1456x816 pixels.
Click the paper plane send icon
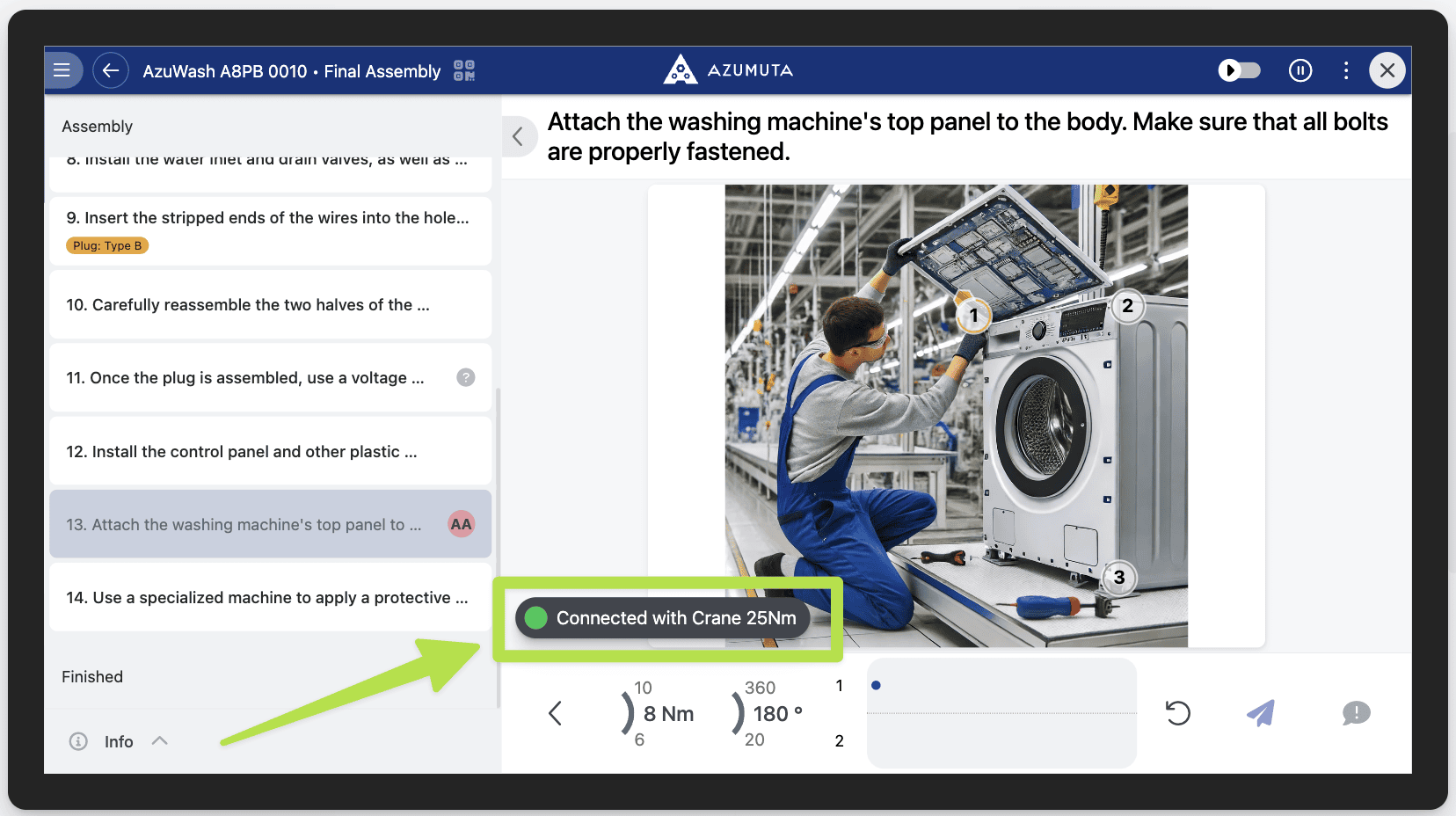tap(1261, 713)
